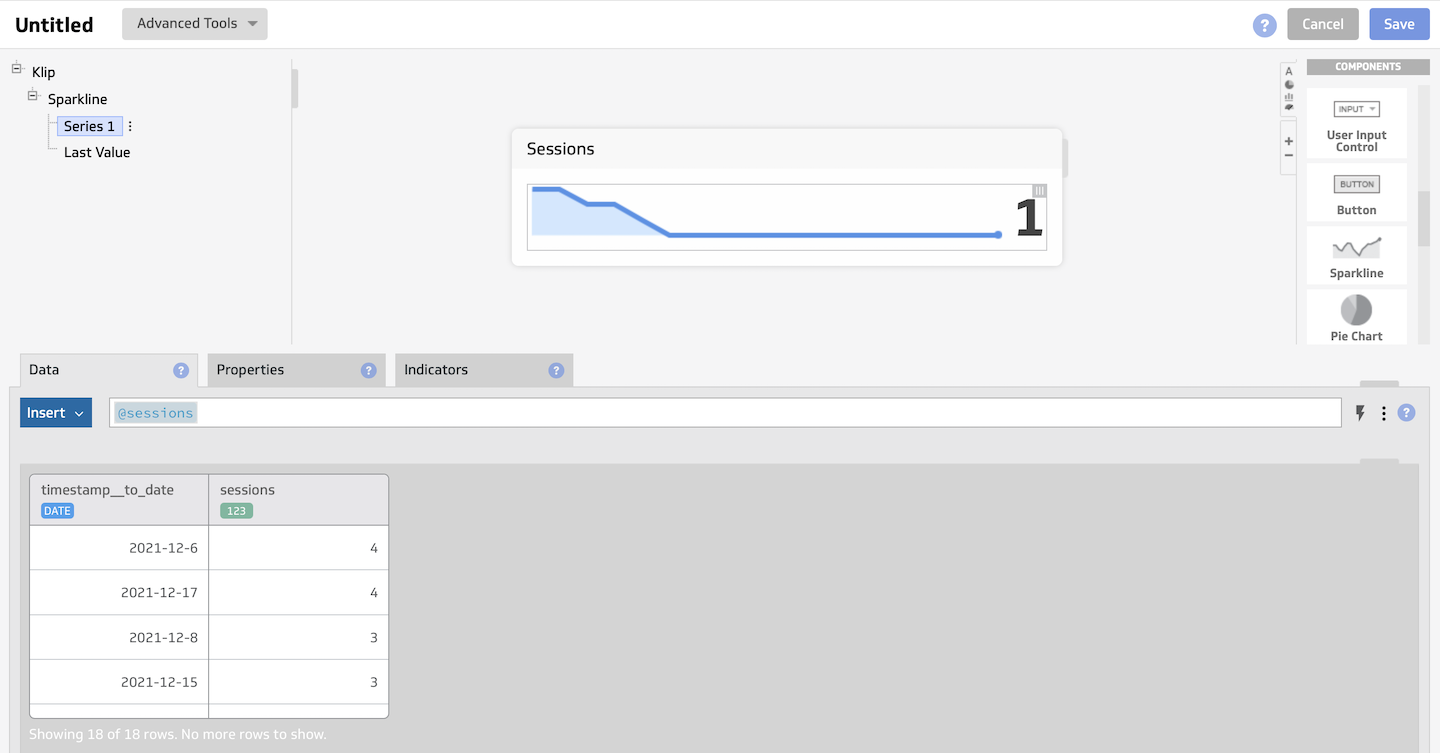Image resolution: width=1440 pixels, height=753 pixels.
Task: Select the Sparkline component
Action: pyautogui.click(x=1356, y=255)
